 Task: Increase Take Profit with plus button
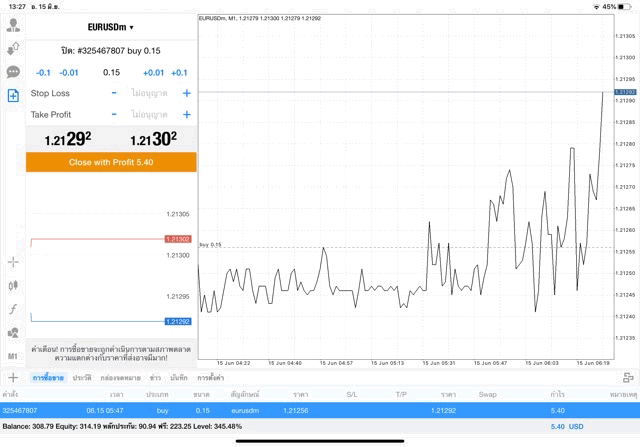187,114
